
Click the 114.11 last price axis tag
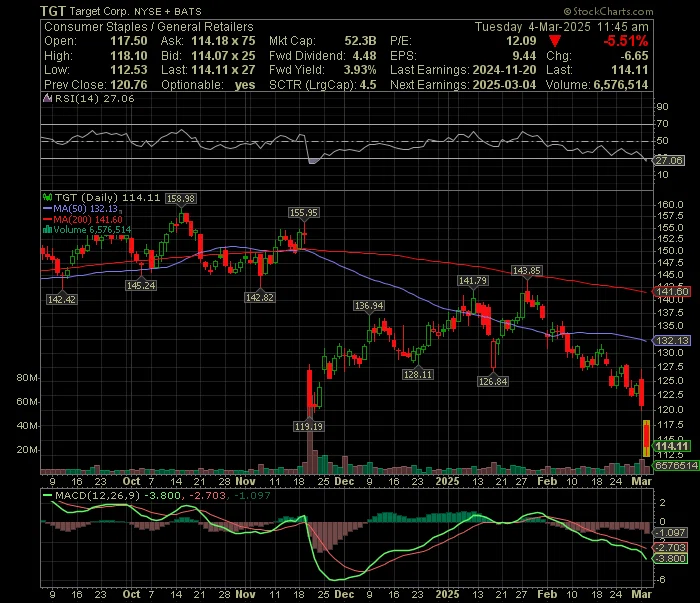point(672,446)
